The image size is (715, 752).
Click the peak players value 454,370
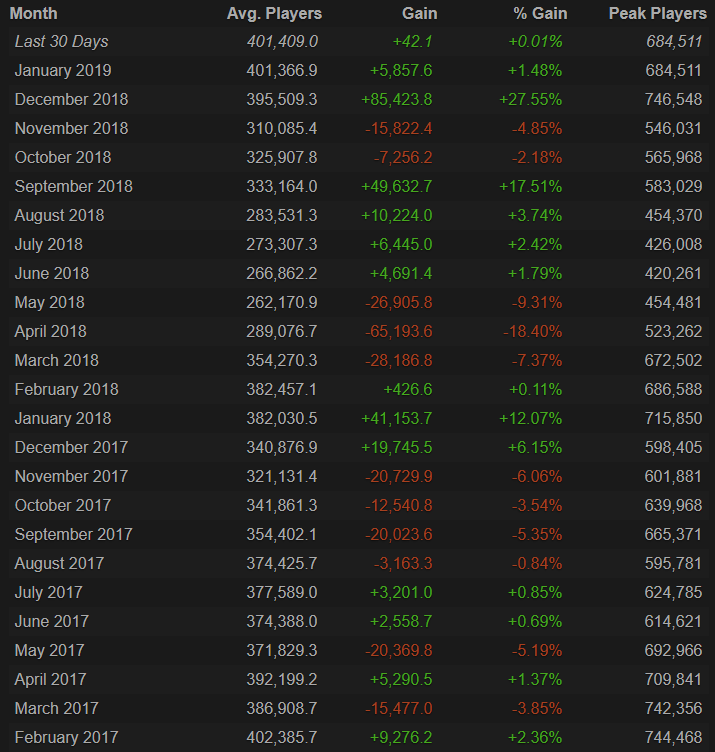click(x=673, y=215)
